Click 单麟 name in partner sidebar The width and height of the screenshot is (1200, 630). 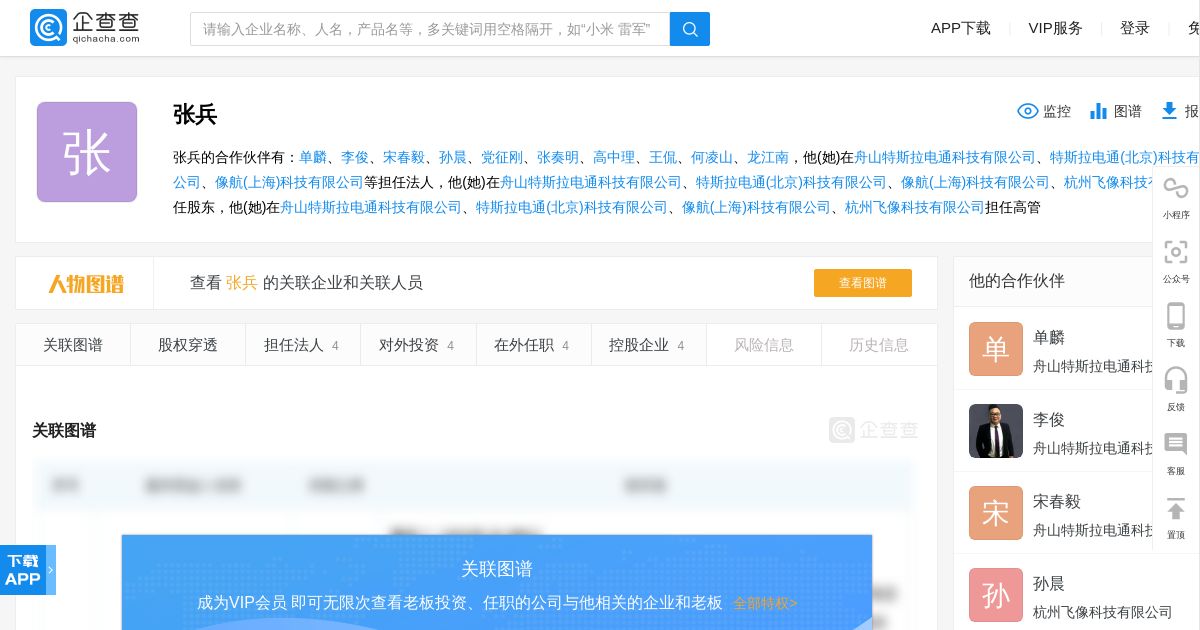[1049, 338]
